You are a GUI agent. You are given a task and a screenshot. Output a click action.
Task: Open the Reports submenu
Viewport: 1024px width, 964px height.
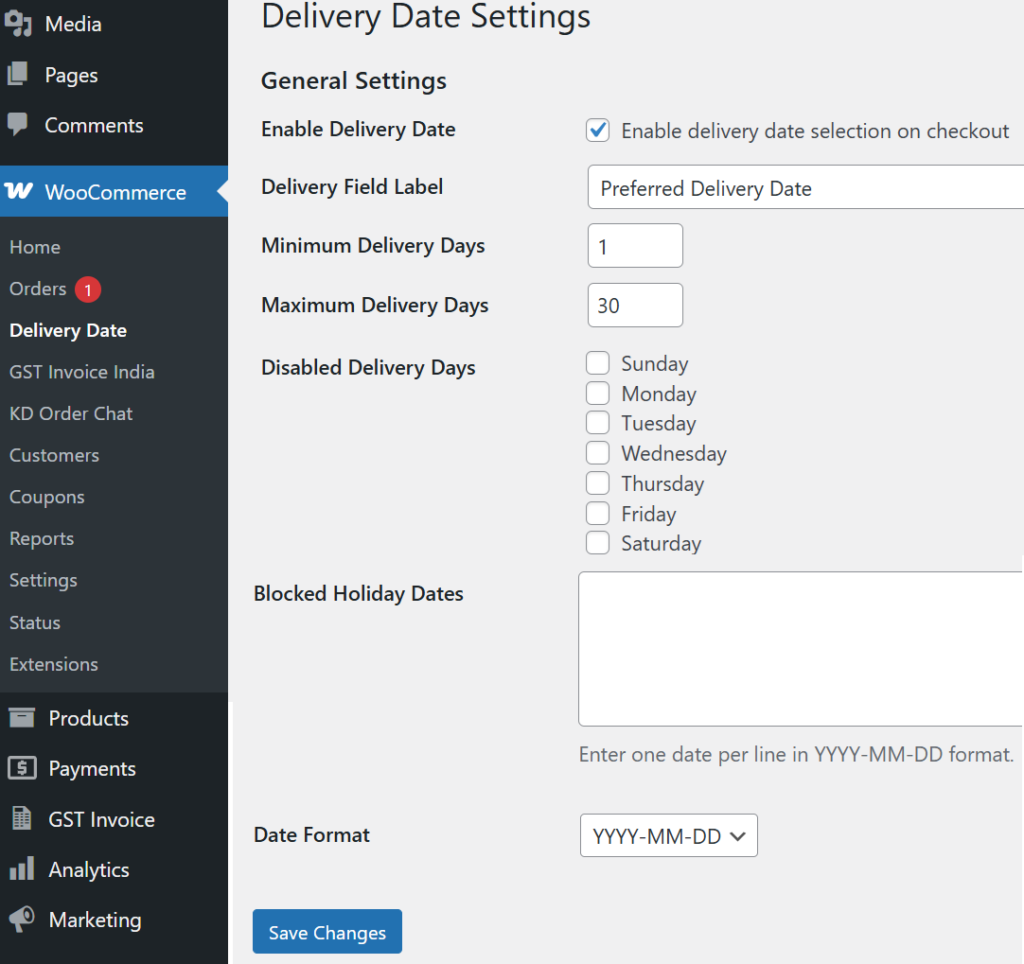(42, 539)
